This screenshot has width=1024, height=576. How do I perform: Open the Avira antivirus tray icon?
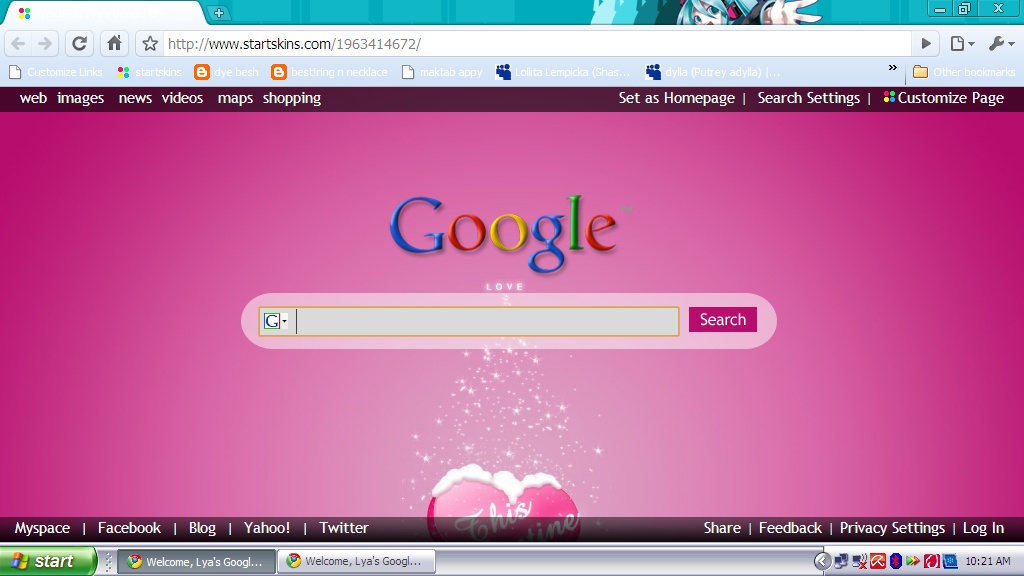coord(876,561)
